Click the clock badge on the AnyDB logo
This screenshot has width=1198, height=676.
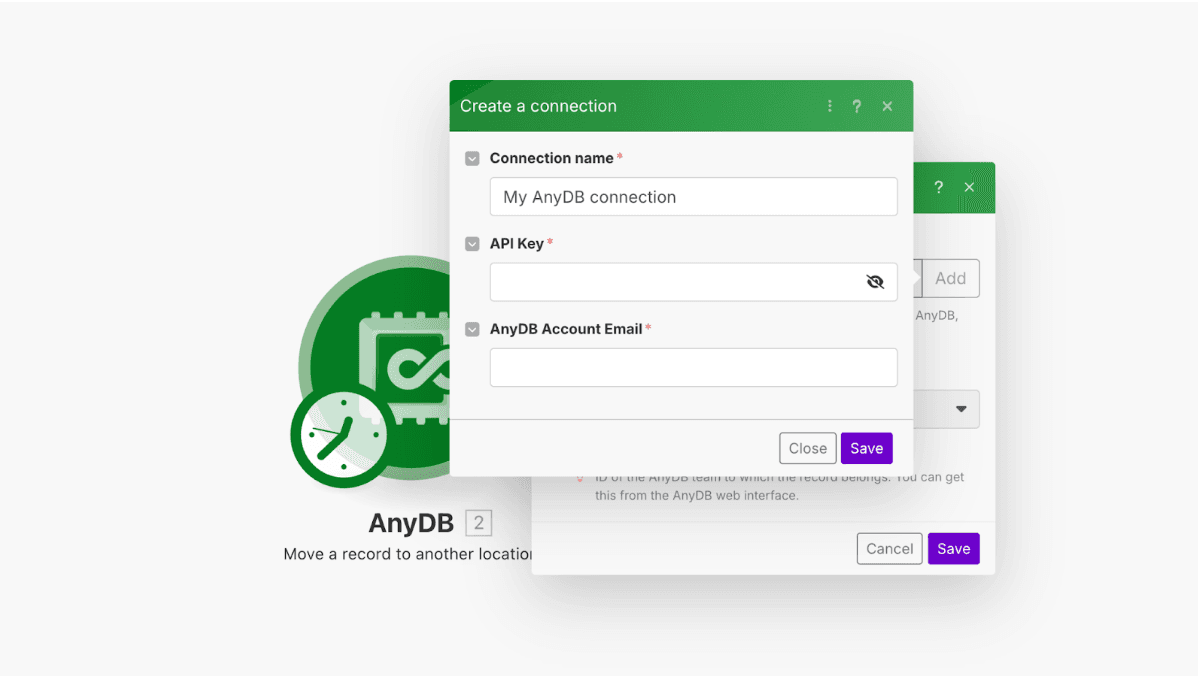click(338, 435)
